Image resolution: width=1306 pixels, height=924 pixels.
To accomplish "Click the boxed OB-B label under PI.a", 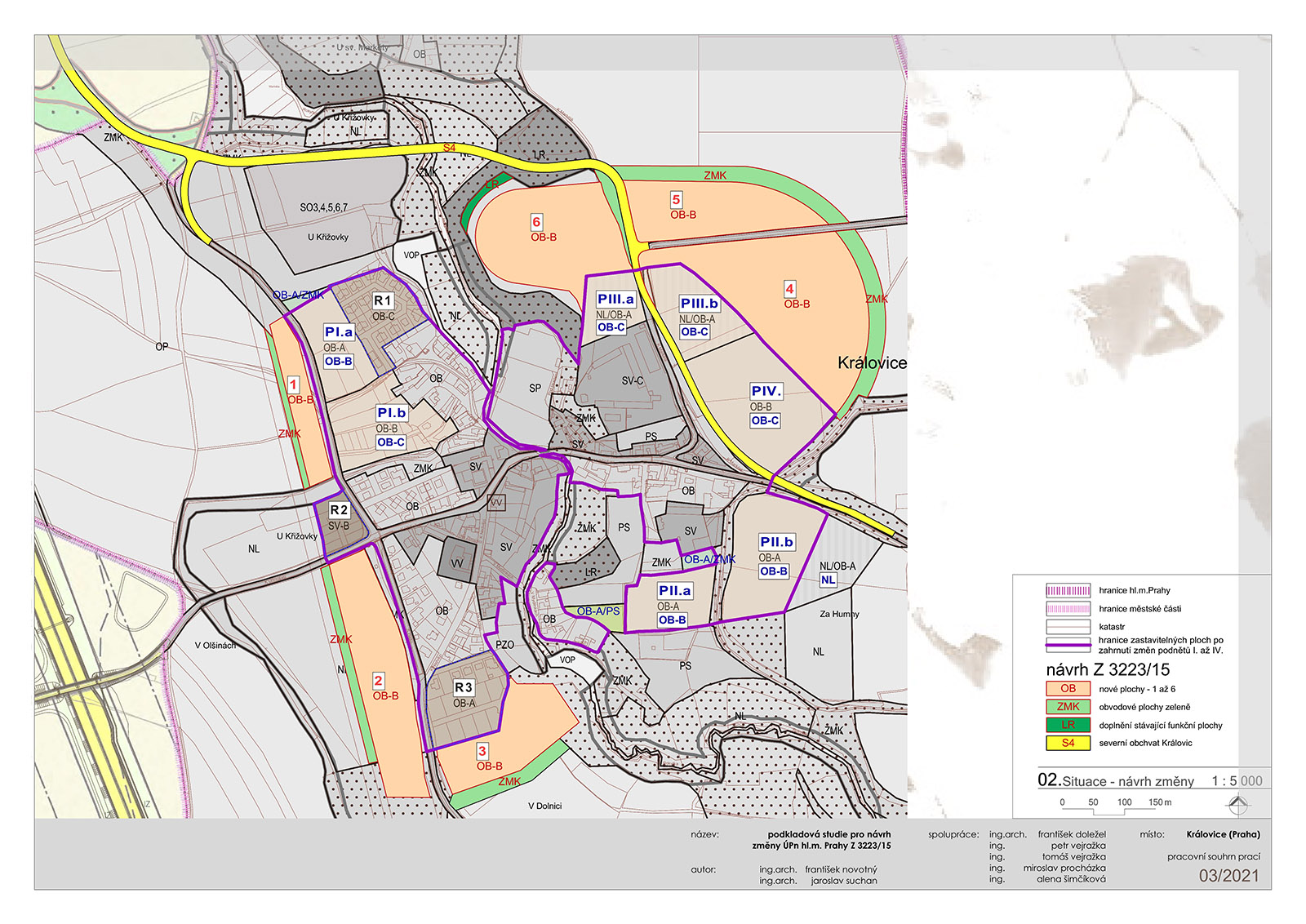I will 339,362.
